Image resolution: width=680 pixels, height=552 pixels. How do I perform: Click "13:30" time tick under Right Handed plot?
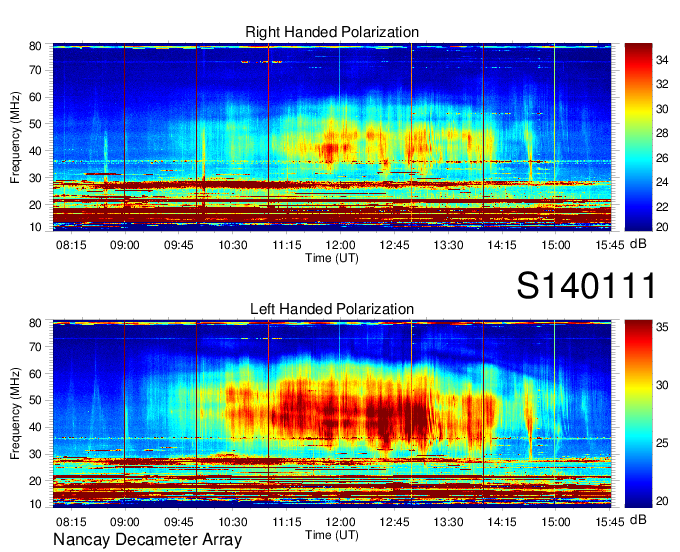click(448, 245)
